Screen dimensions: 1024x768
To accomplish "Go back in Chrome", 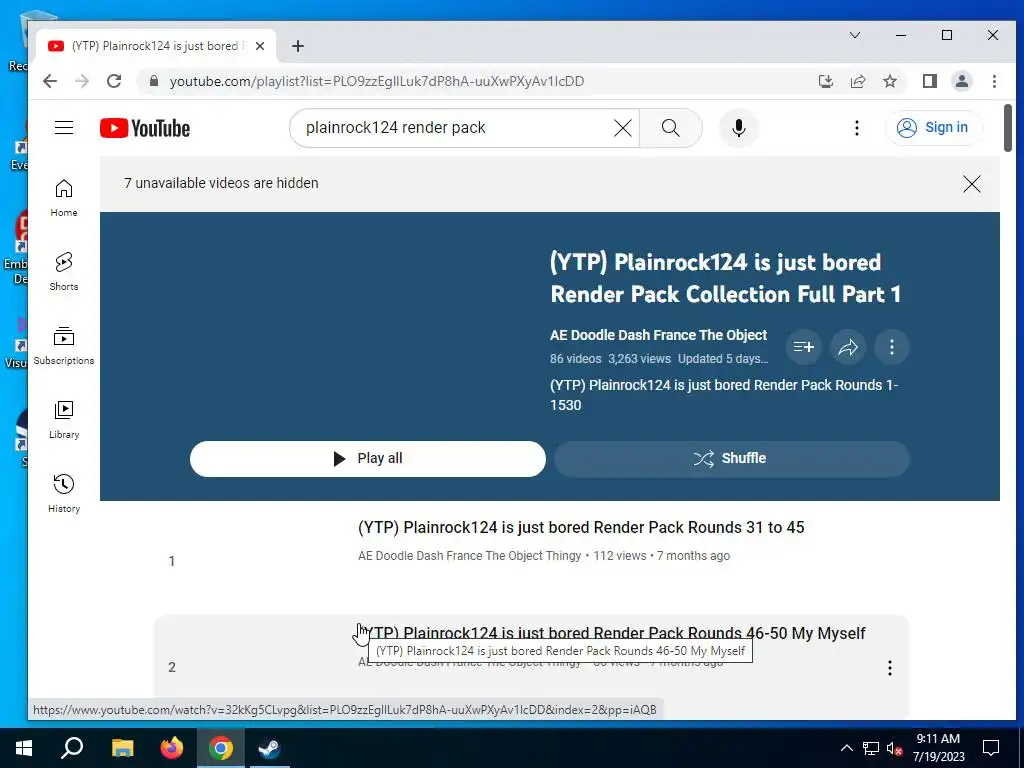I will [x=50, y=81].
